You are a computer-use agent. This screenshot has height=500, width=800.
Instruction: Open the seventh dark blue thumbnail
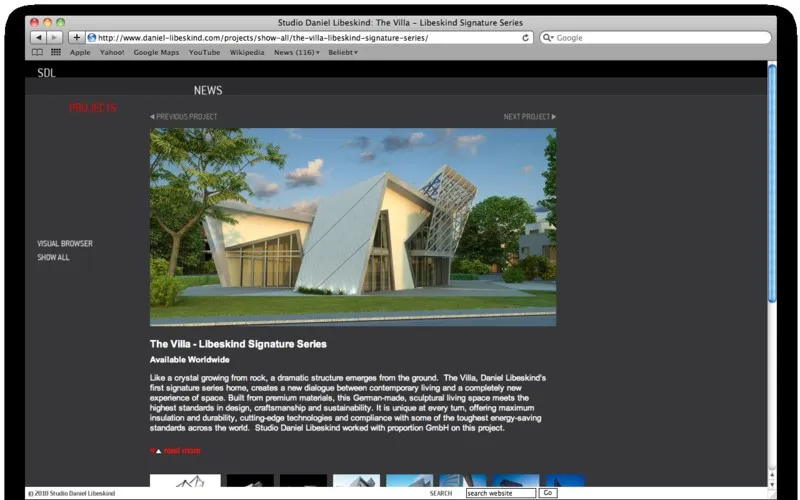point(516,481)
